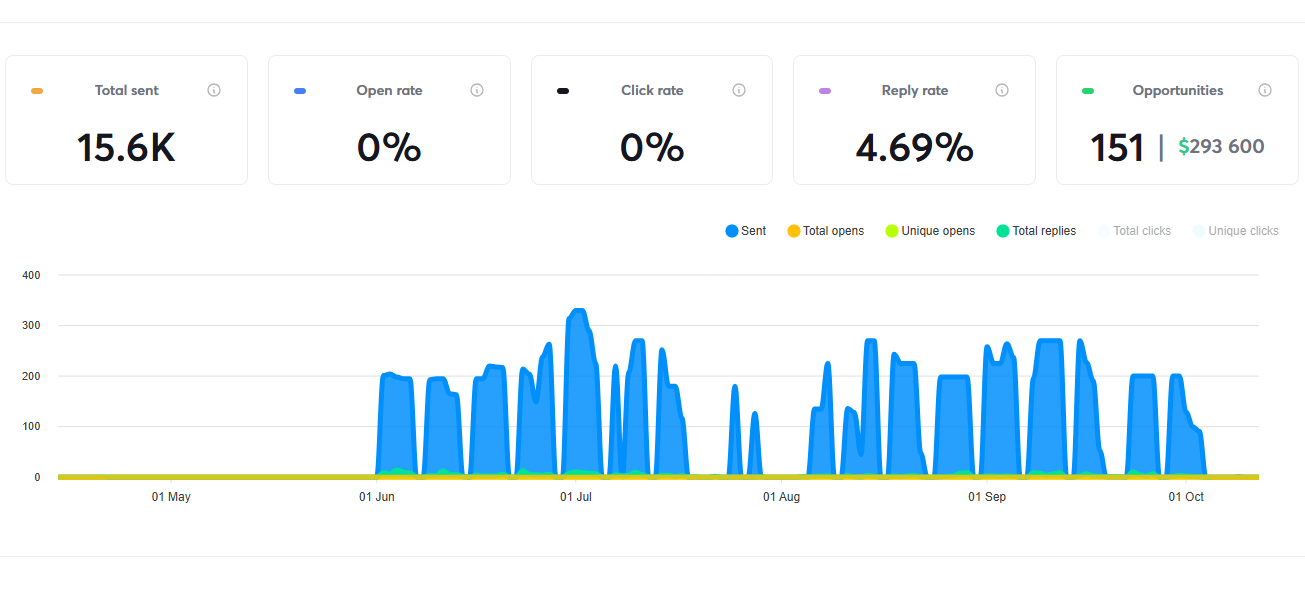The image size is (1305, 610).
Task: Click the $293 600 opportunities amount
Action: [1221, 147]
